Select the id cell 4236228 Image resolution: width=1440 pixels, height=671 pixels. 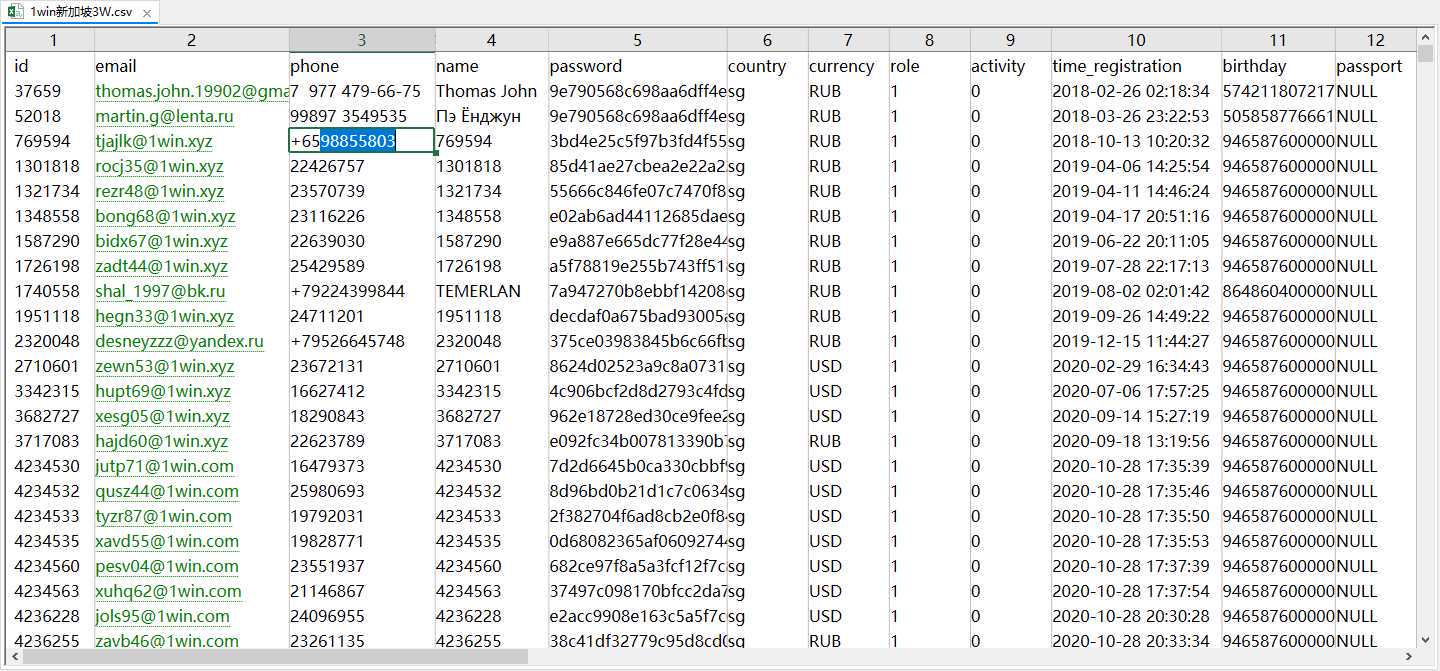[x=52, y=616]
